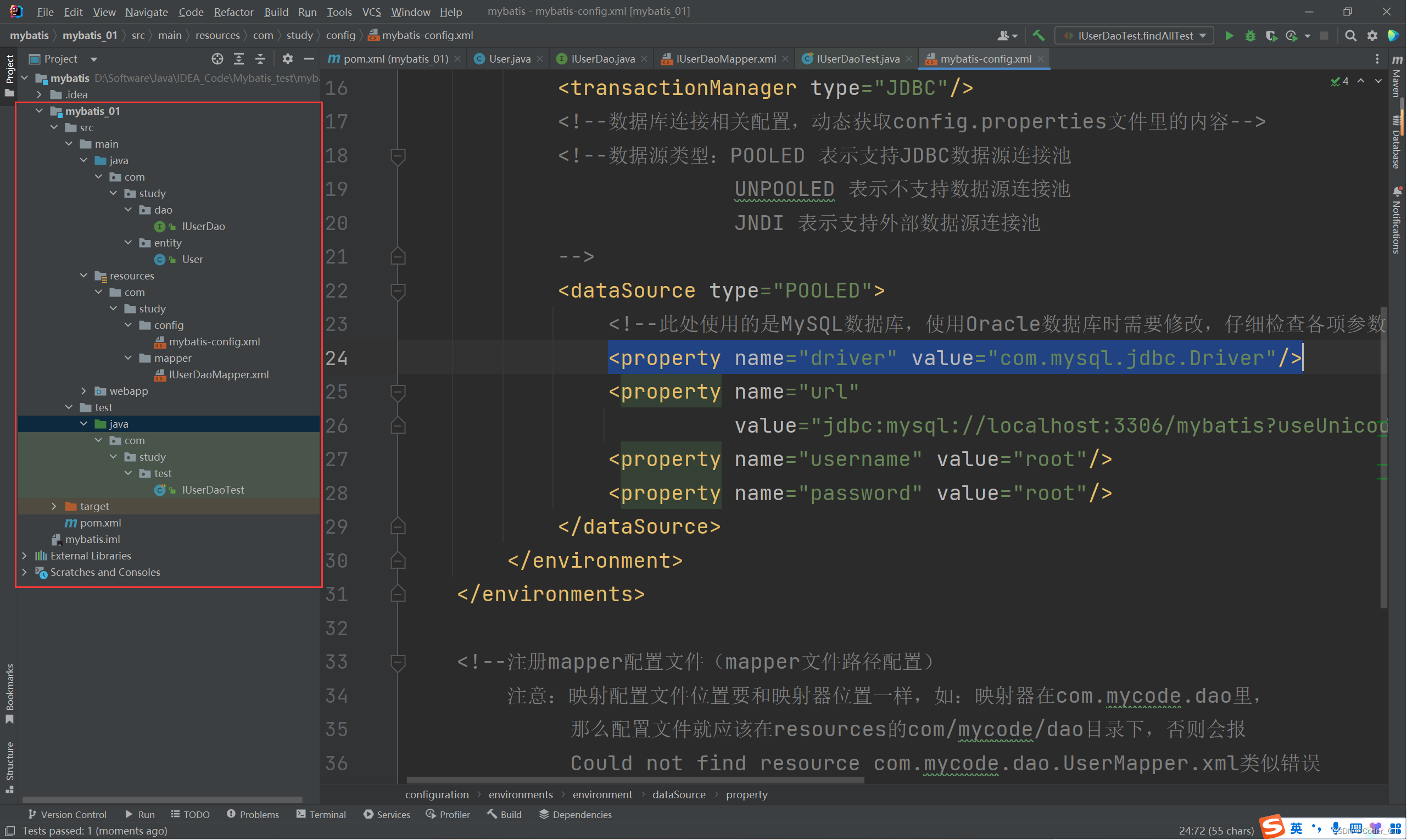This screenshot has height=840, width=1407.
Task: Open the Maven tool window
Action: 1397,79
